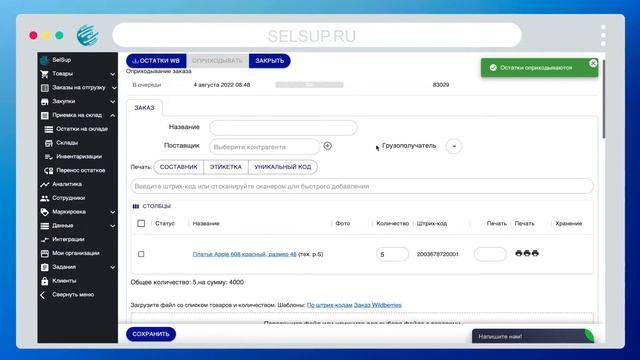Open Инвентаризации menu item
Viewport: 640px width, 360px height.
pos(79,157)
